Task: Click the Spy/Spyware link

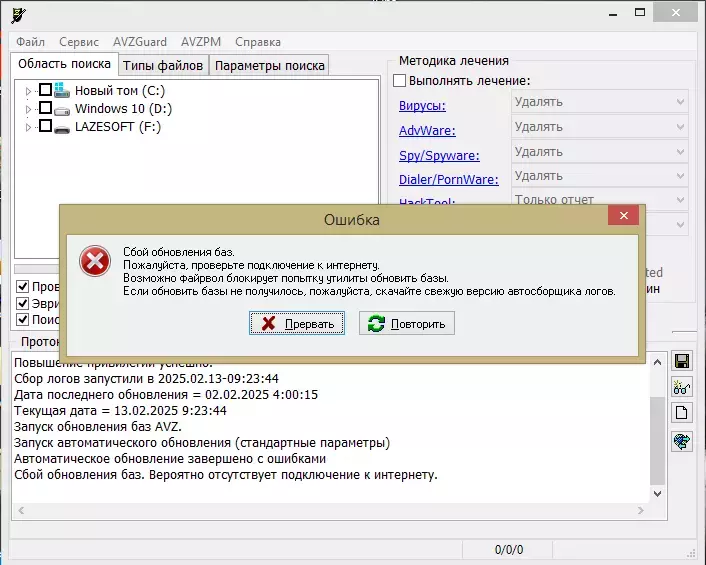Action: pos(439,155)
